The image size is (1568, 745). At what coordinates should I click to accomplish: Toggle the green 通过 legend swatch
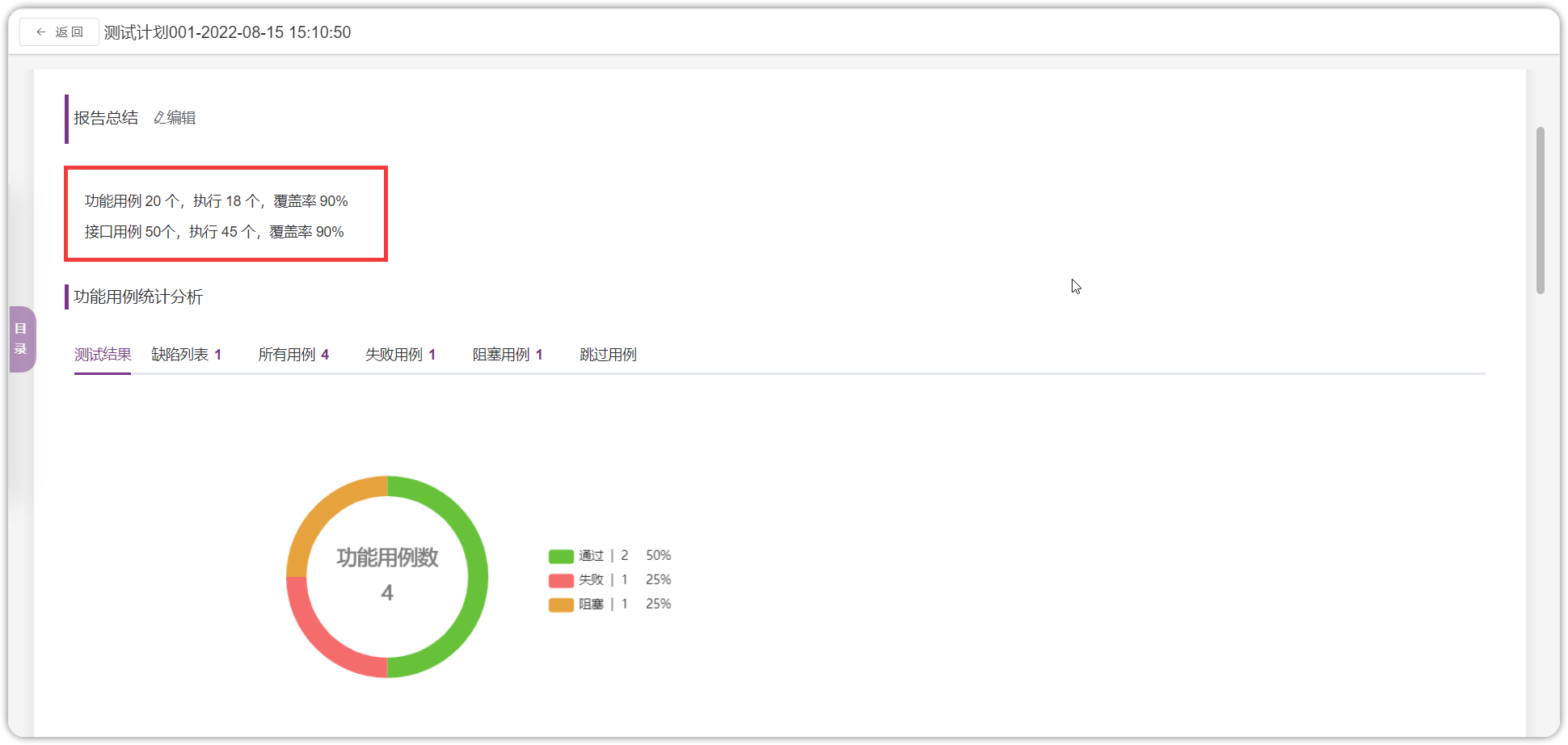561,556
